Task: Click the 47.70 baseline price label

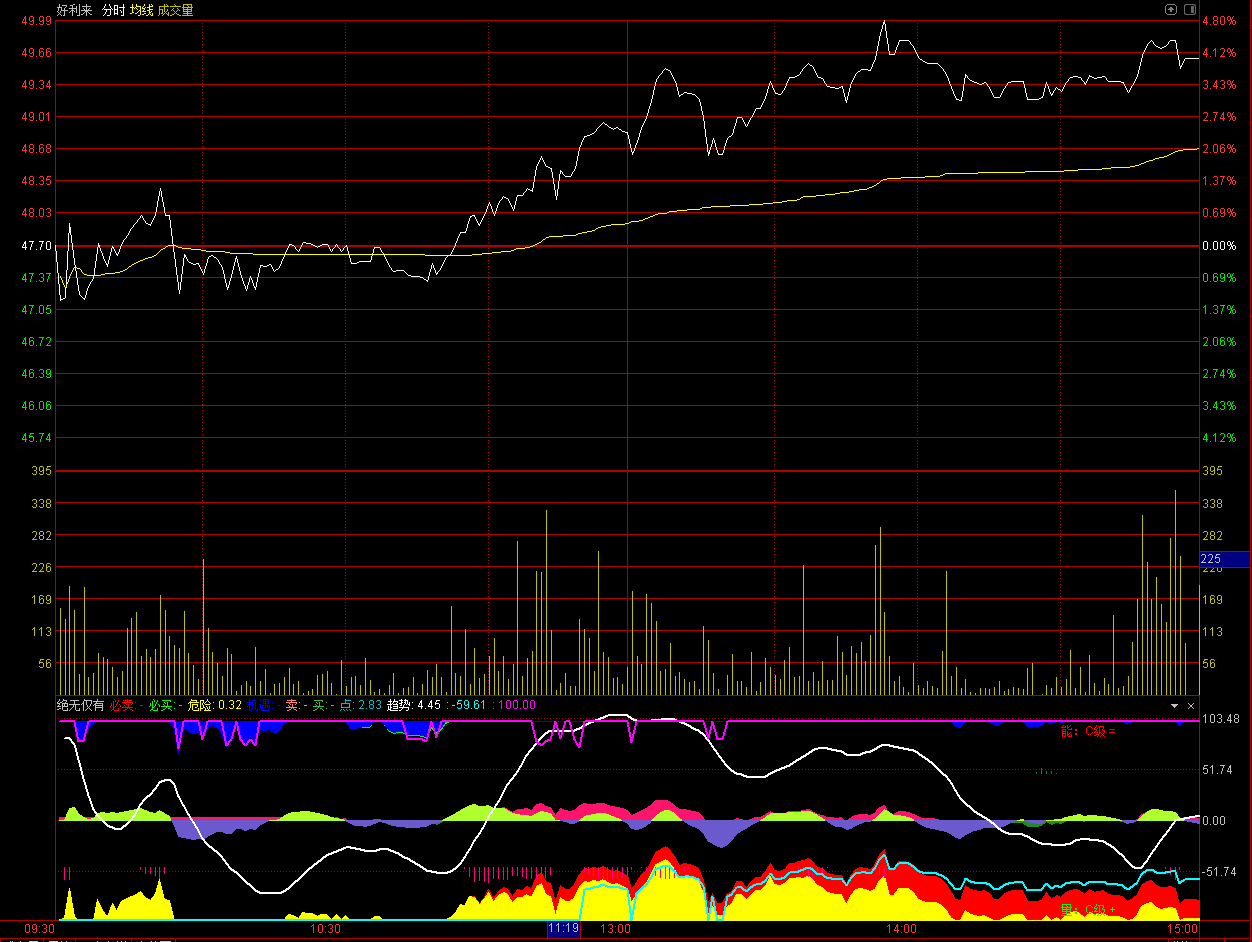Action: point(37,245)
